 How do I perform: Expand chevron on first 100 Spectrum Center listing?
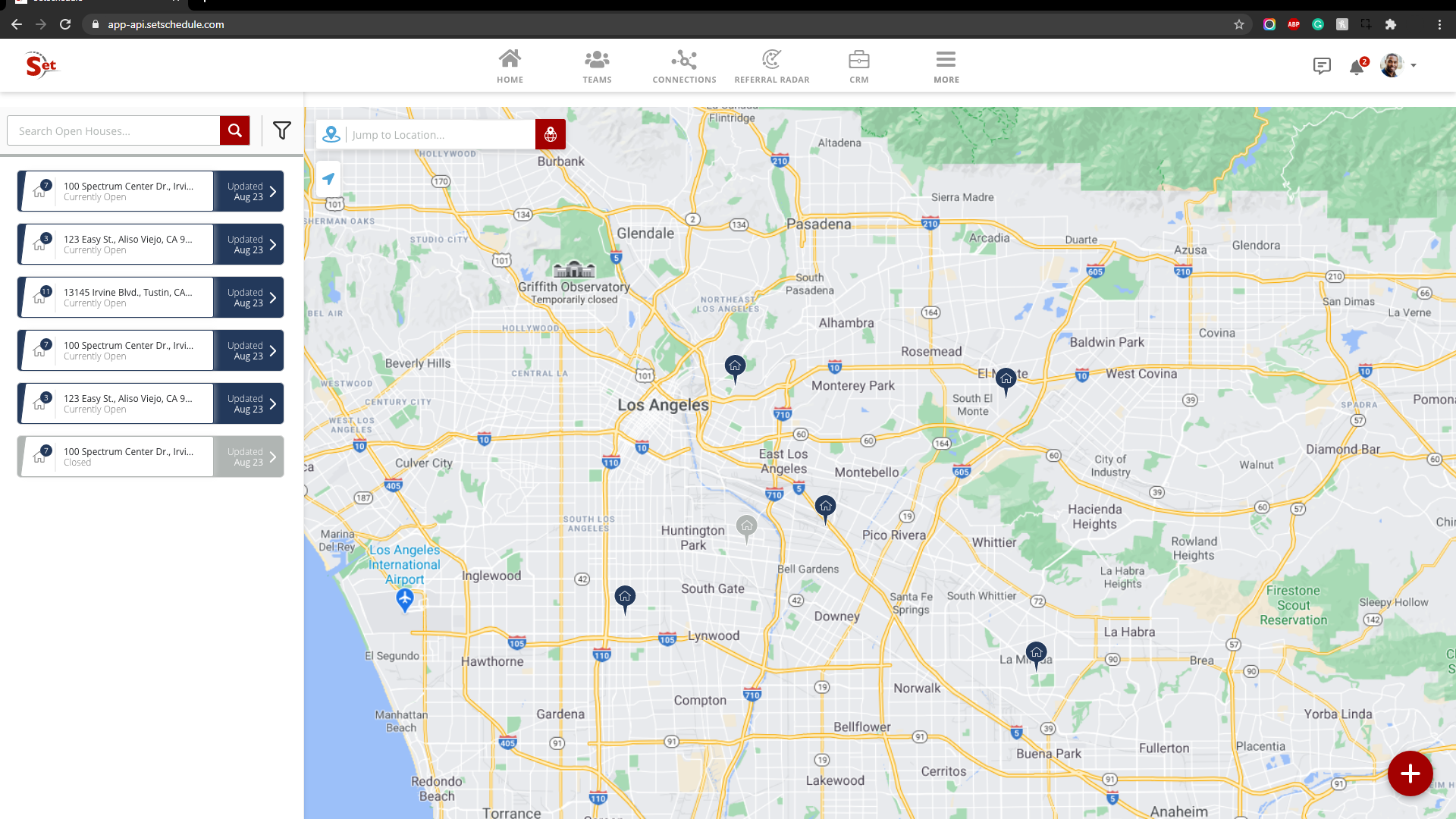273,191
